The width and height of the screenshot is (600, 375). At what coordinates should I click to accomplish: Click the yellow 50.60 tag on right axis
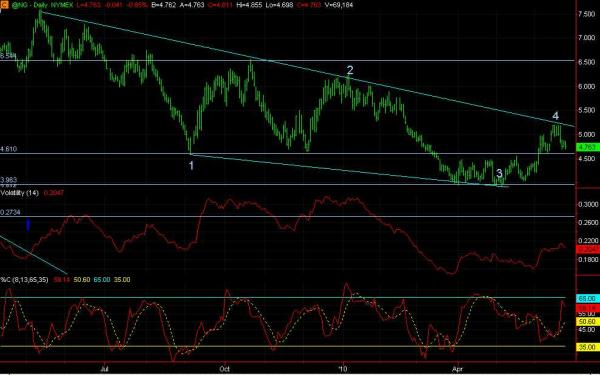pyautogui.click(x=587, y=322)
